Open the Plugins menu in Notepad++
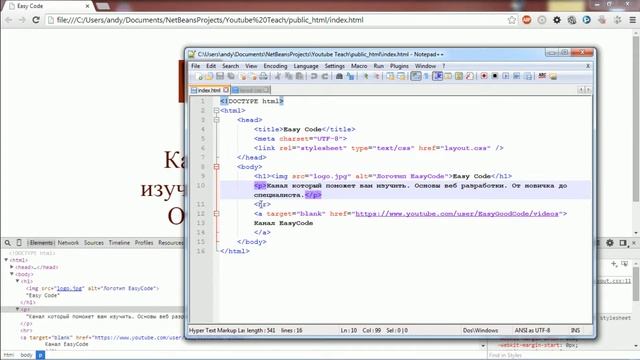The image size is (640, 360). pyautogui.click(x=399, y=66)
